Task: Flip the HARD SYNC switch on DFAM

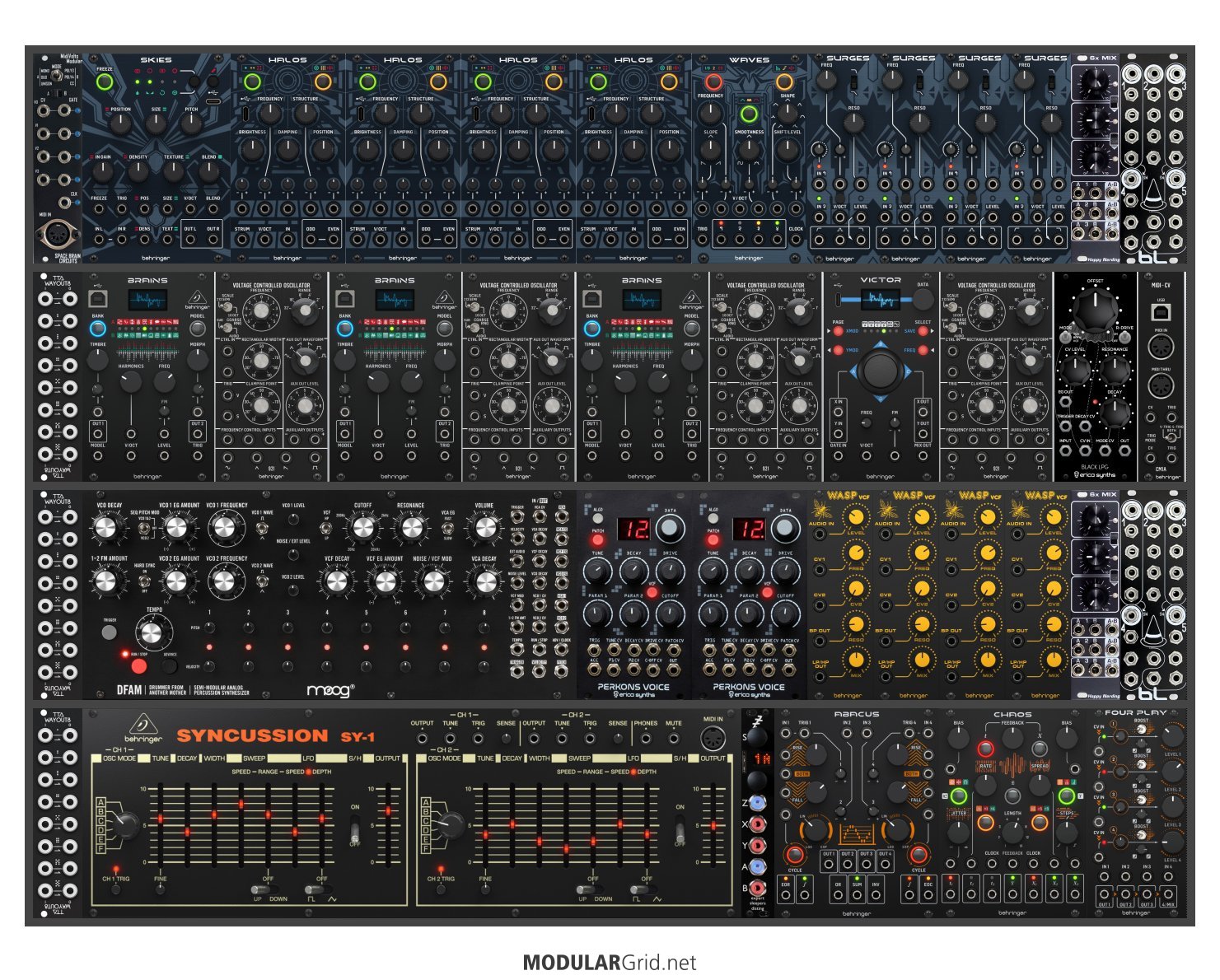Action: point(143,580)
